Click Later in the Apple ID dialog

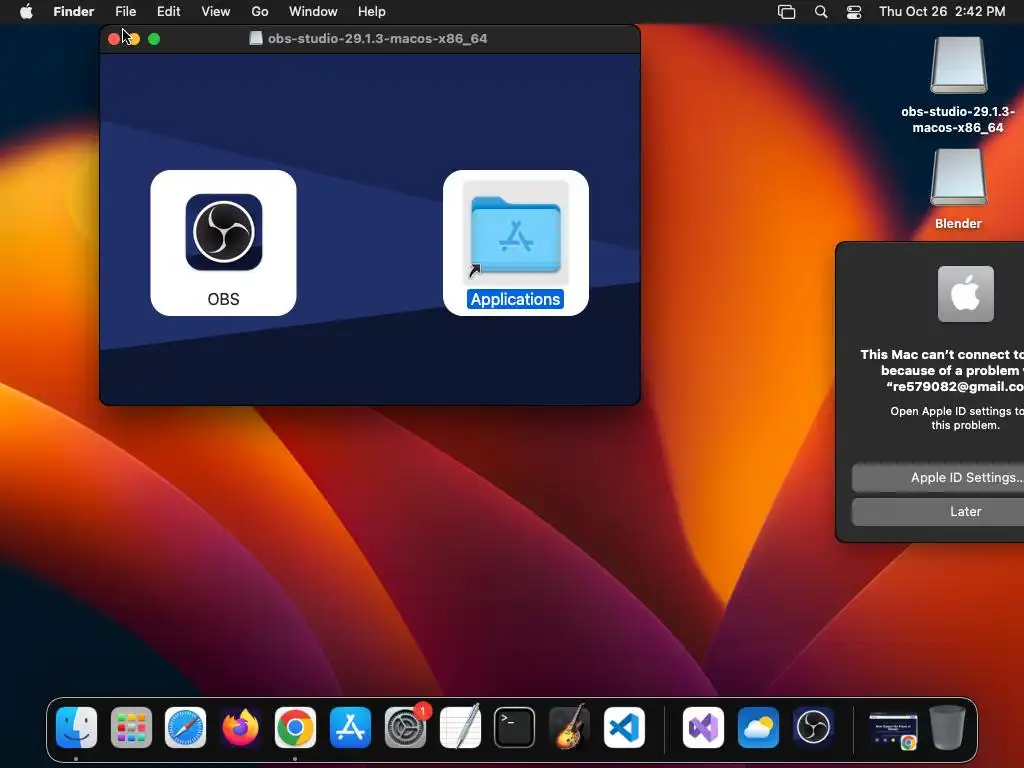click(938, 511)
